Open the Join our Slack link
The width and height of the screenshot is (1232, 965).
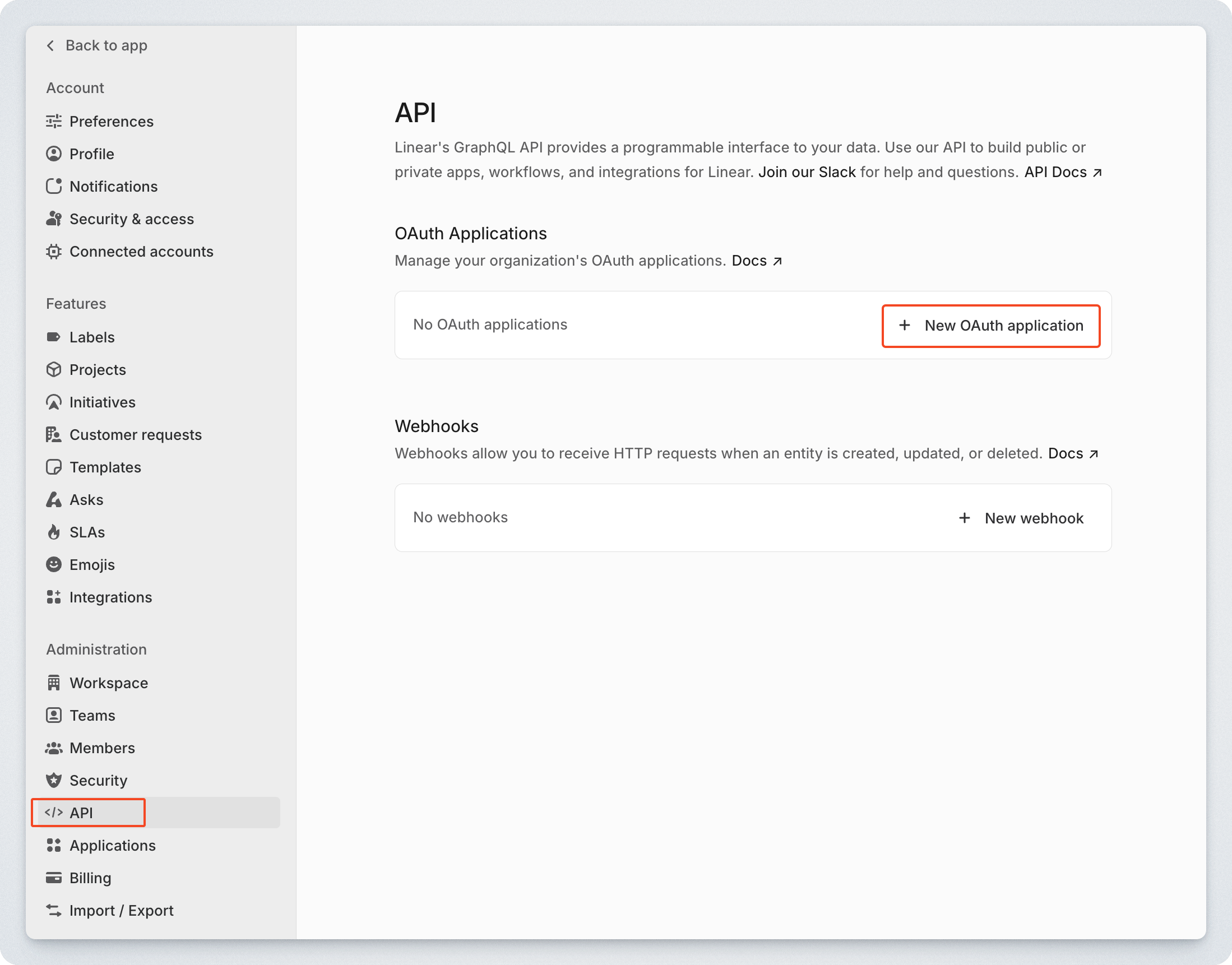click(807, 173)
